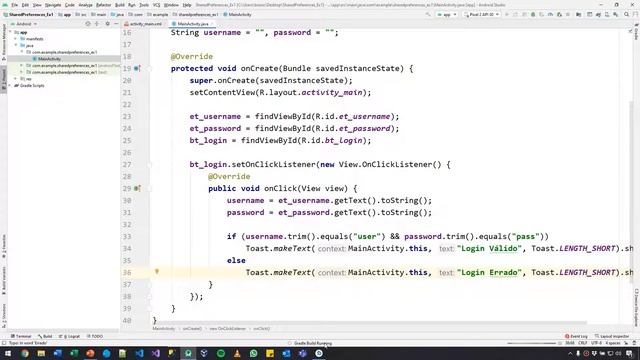Place cursor on line 33 if statement
Image resolution: width=640 pixels, height=360 pixels.
pyautogui.click(x=388, y=236)
